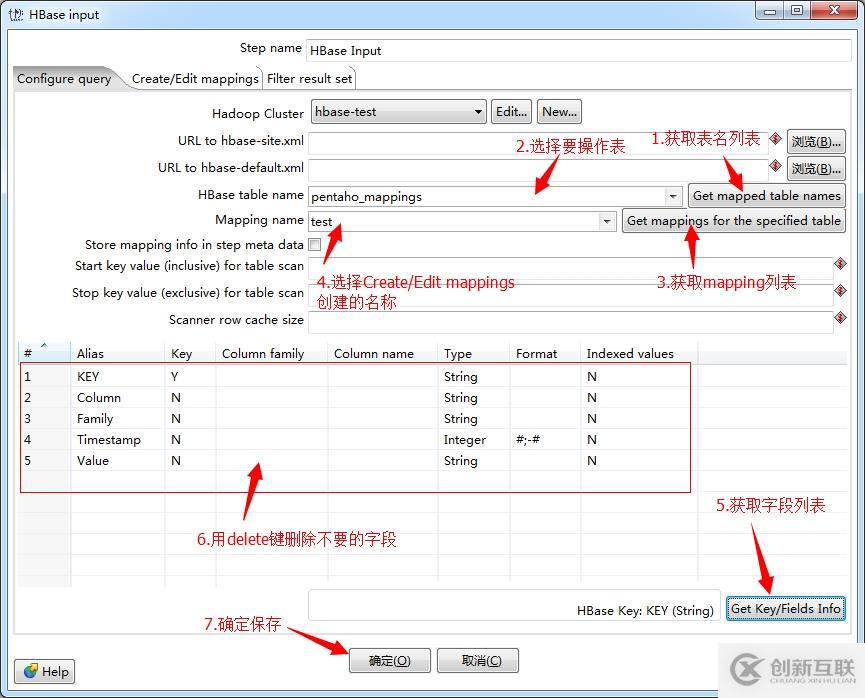
Task: Close the HBase input window
Action: pos(834,10)
